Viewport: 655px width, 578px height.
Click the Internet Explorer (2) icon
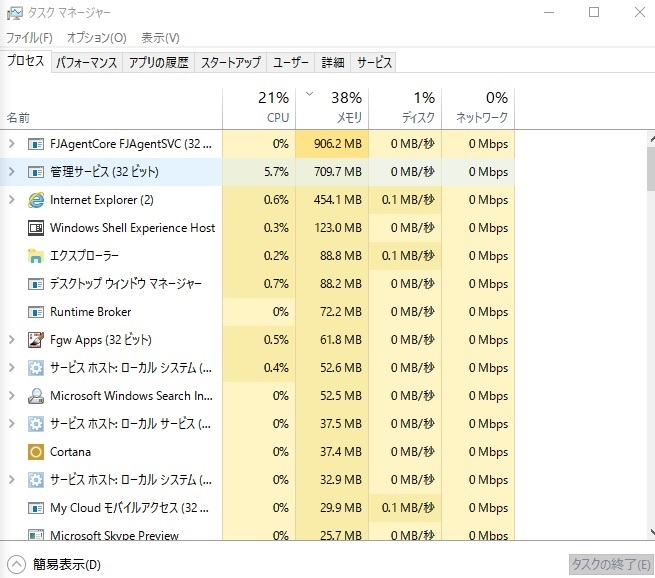(36, 200)
